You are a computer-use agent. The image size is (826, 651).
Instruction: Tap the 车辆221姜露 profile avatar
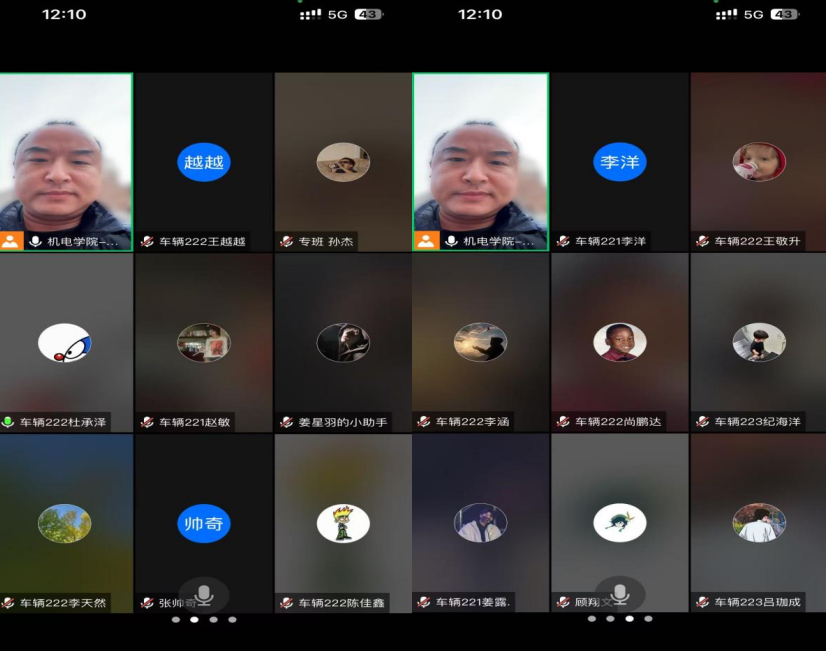pyautogui.click(x=480, y=523)
